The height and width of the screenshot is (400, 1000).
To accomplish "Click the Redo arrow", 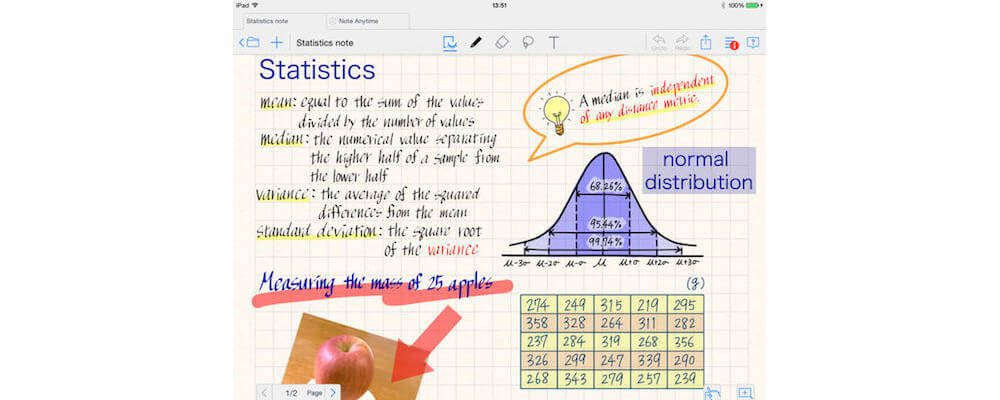I will tap(682, 42).
